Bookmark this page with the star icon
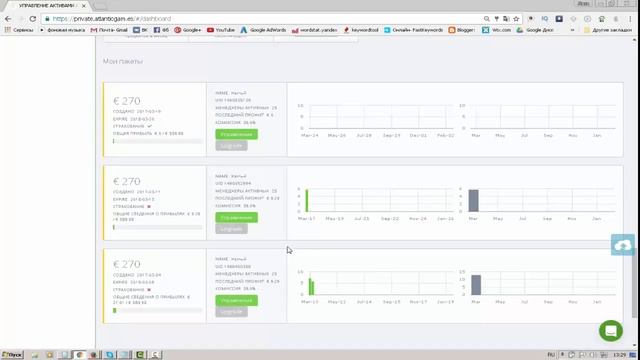 [516, 19]
